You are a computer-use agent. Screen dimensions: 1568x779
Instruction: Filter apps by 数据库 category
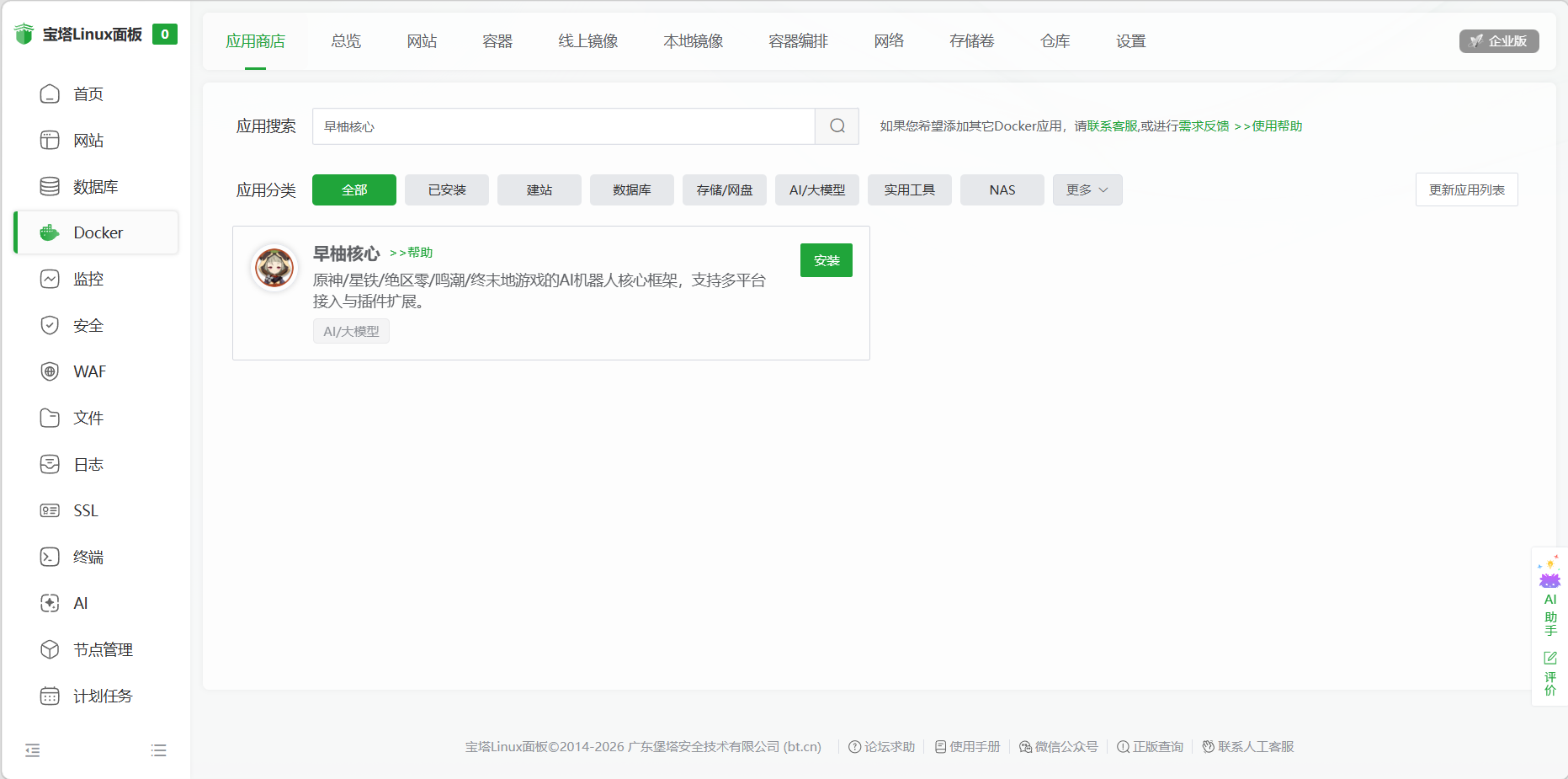(x=632, y=190)
